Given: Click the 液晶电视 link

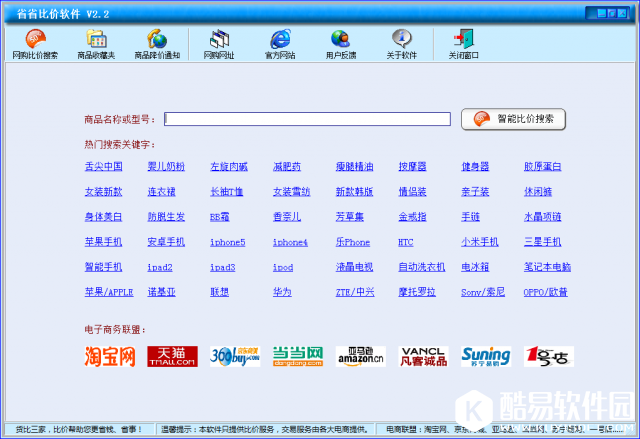Looking at the screenshot, I should tap(354, 267).
